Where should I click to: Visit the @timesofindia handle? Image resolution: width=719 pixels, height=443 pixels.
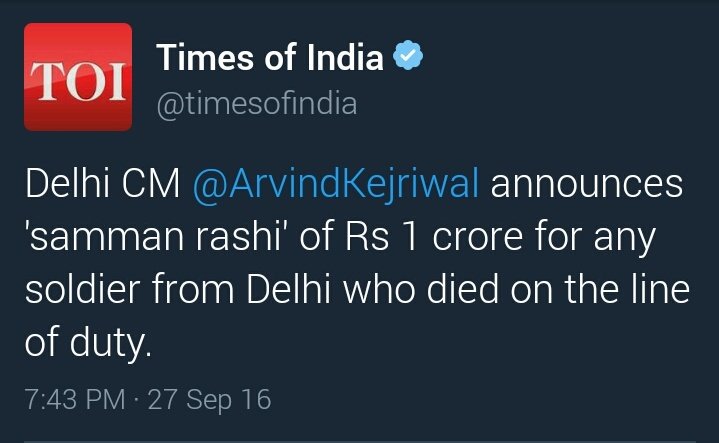(257, 104)
